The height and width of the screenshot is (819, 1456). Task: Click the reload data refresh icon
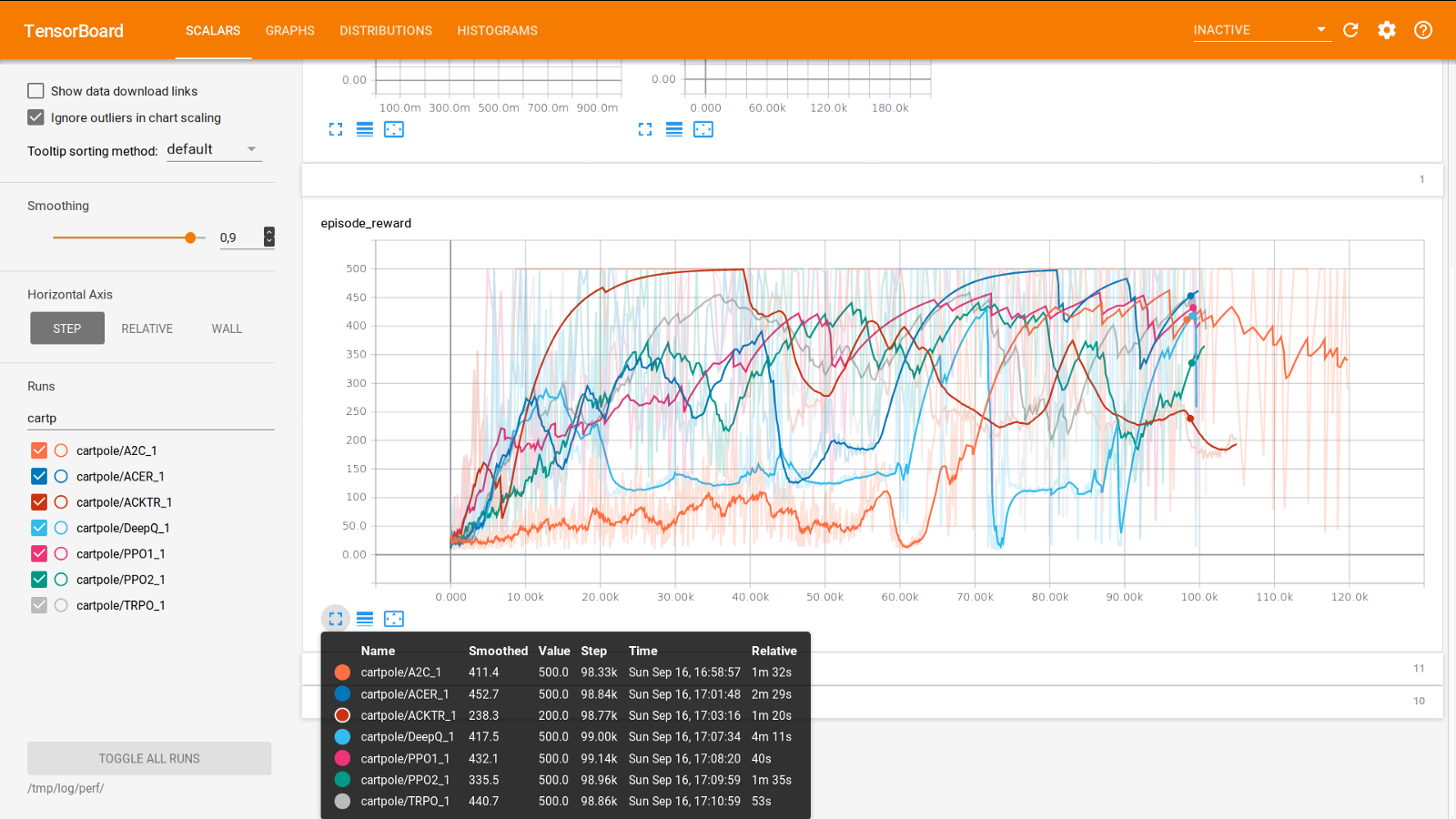point(1350,30)
